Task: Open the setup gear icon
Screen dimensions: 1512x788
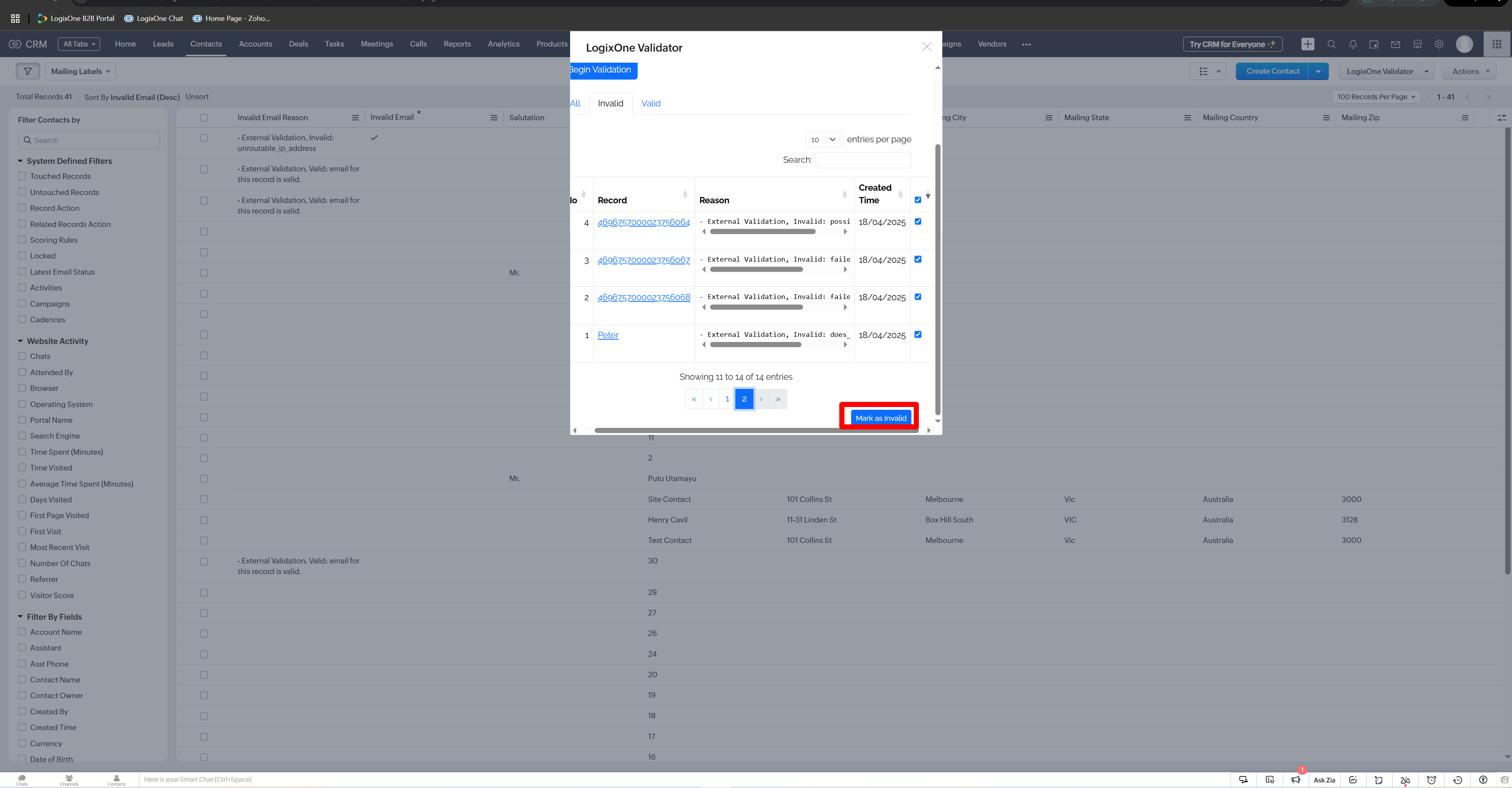Action: pos(1439,44)
